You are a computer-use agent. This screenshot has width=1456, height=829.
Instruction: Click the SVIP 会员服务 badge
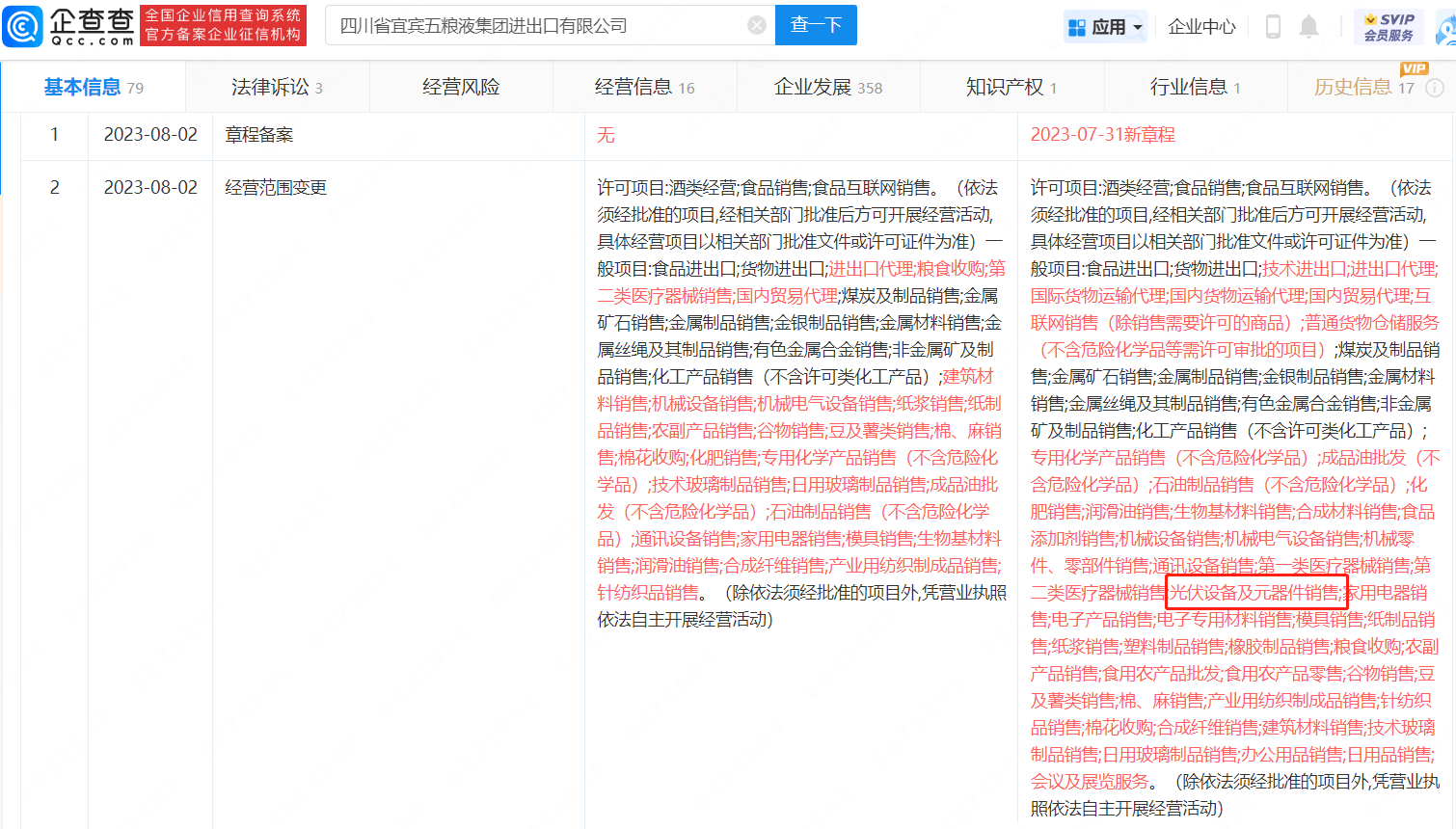pyautogui.click(x=1389, y=27)
